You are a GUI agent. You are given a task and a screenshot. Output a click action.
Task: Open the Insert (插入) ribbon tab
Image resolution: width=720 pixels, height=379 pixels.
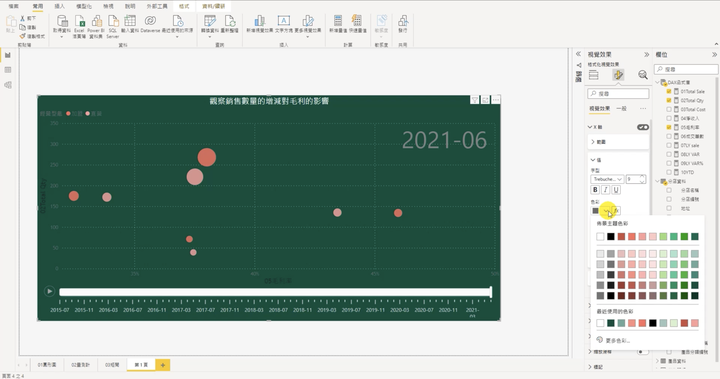[60, 6]
